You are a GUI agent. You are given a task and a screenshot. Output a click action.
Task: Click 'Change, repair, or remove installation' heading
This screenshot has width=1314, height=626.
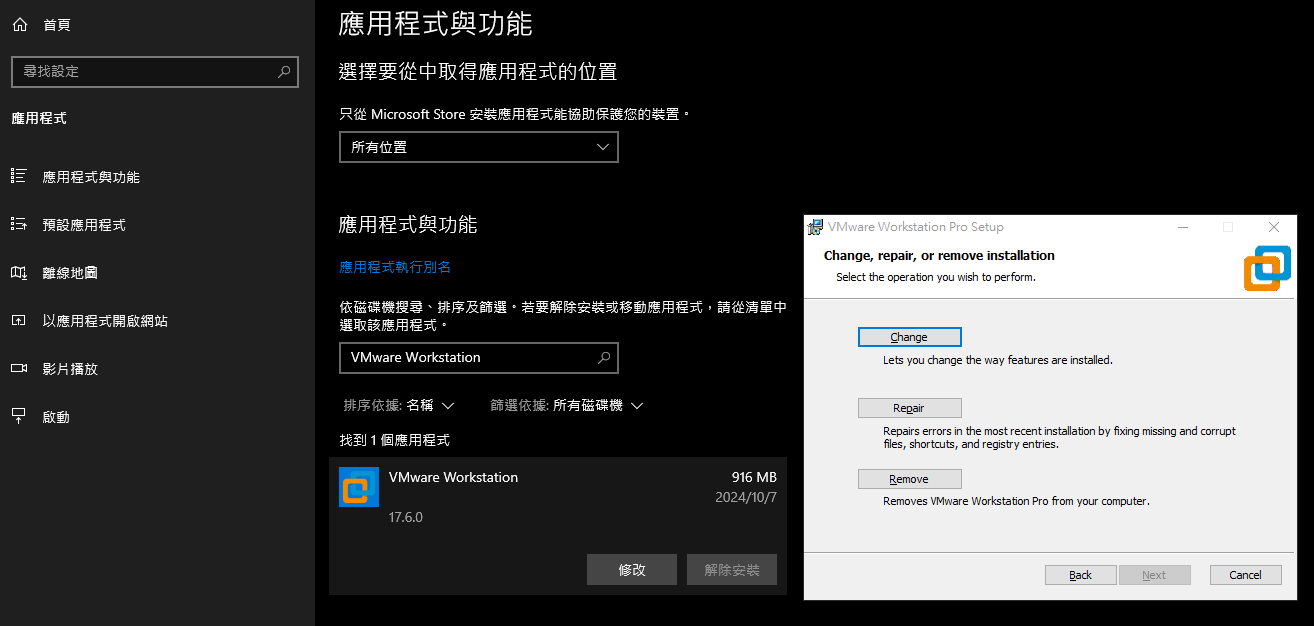[939, 256]
